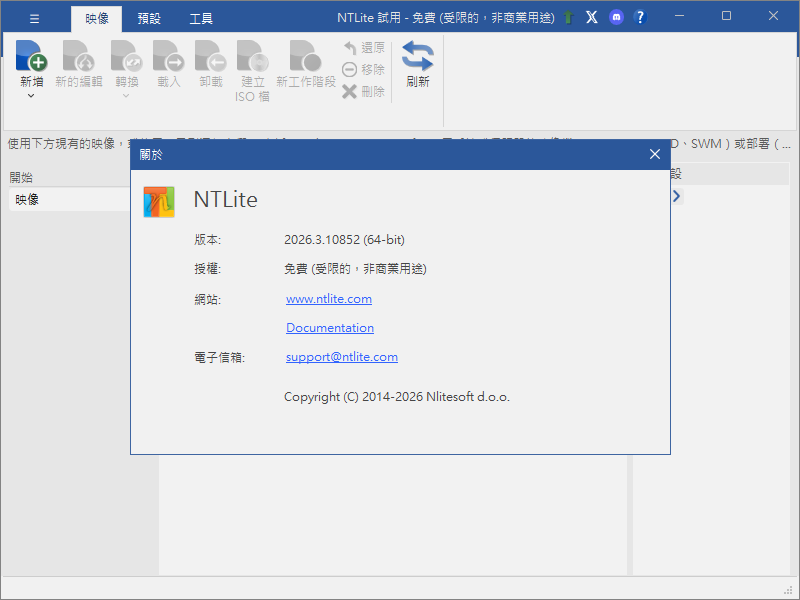Click the green update arrow in title bar
This screenshot has width=800, height=600.
569,17
